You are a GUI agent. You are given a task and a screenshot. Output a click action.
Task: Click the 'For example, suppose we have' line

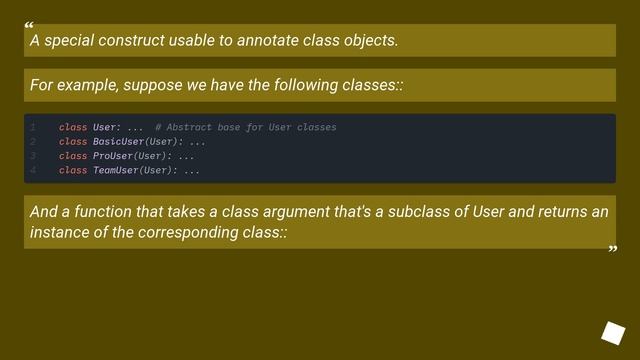point(216,85)
